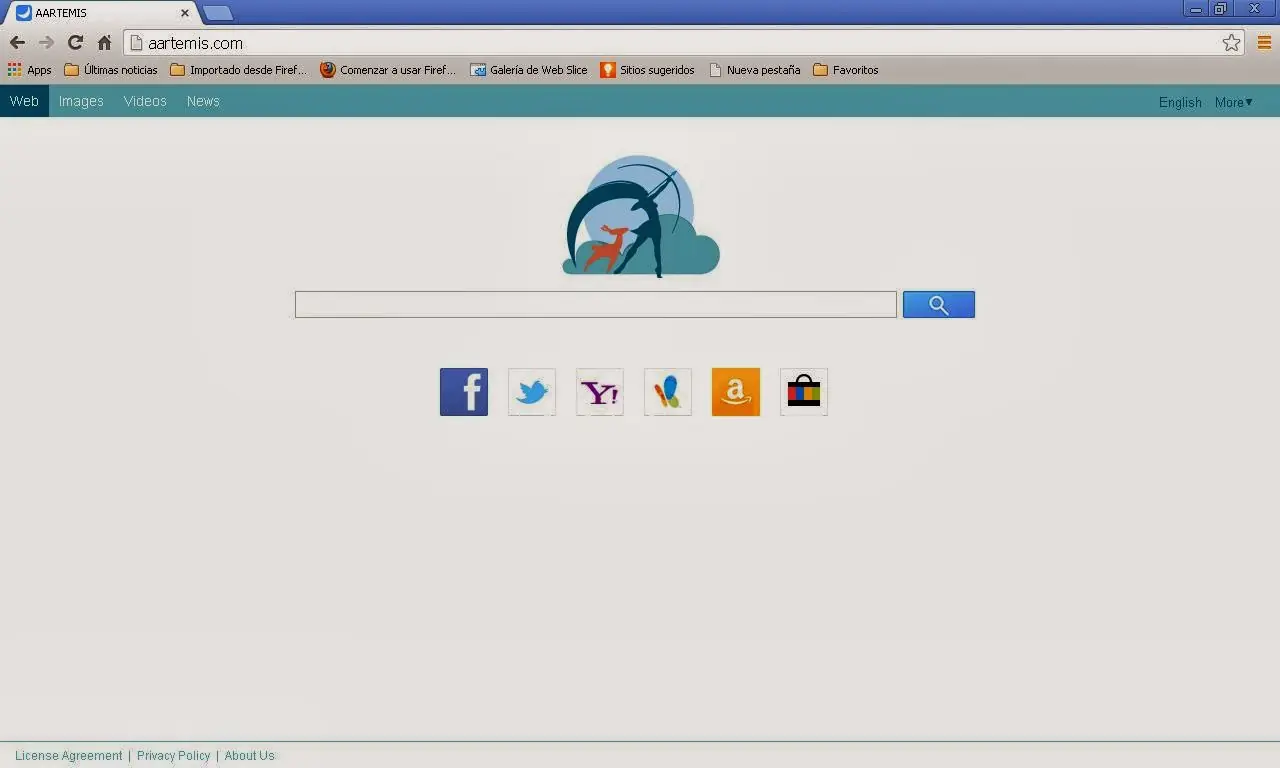The width and height of the screenshot is (1280, 768).
Task: Open the Favoritos bookmark folder
Action: click(x=846, y=70)
